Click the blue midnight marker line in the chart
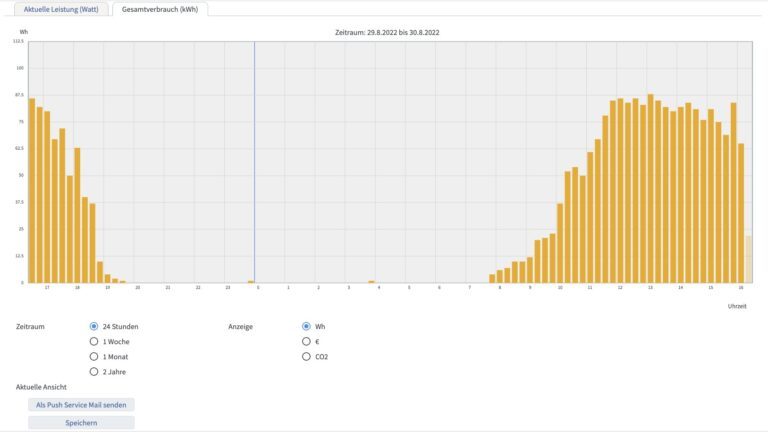Image resolution: width=768 pixels, height=432 pixels. pos(254,162)
